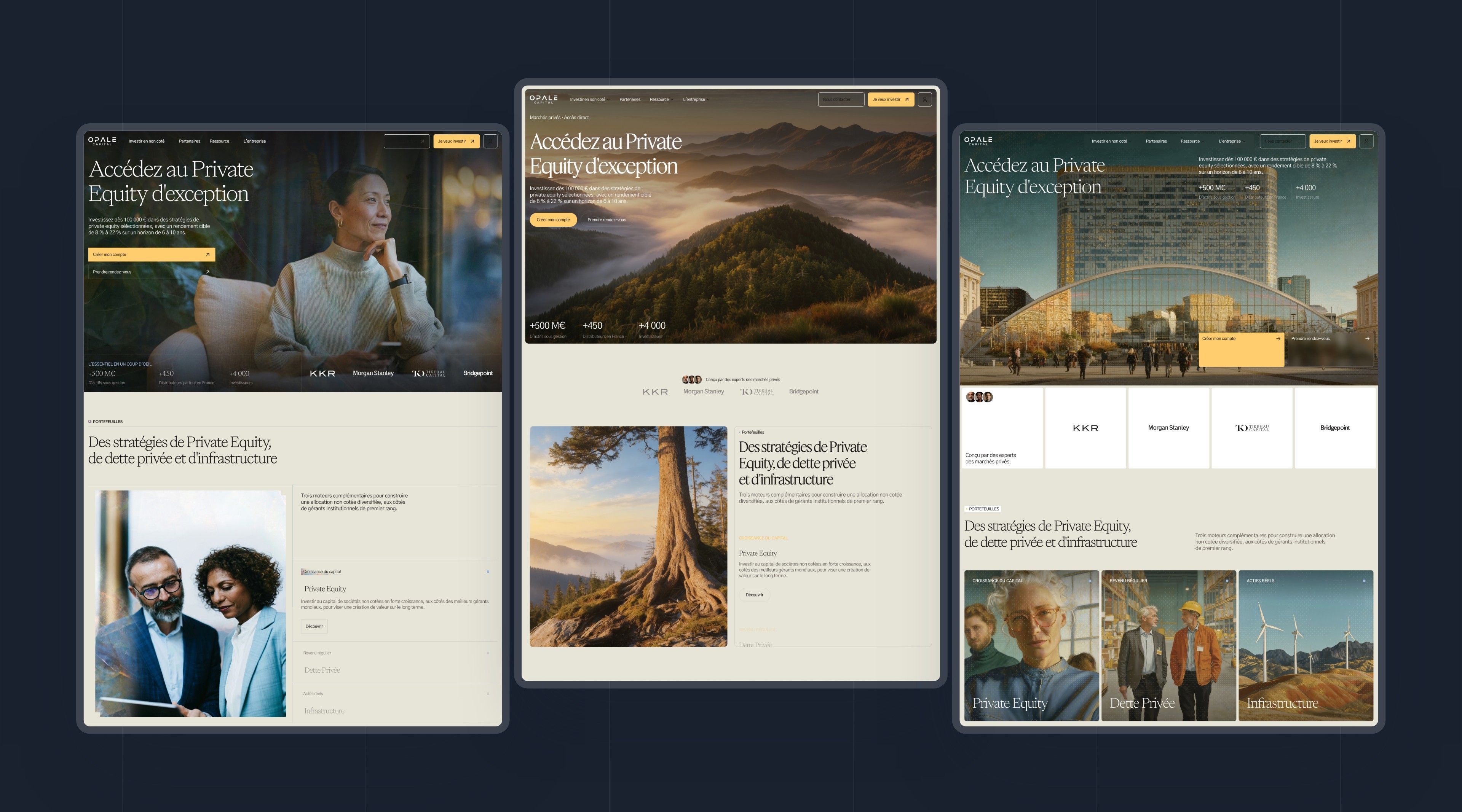Image resolution: width=1462 pixels, height=812 pixels.
Task: Click 'Nous contacter' in the middle mockup
Action: (841, 99)
